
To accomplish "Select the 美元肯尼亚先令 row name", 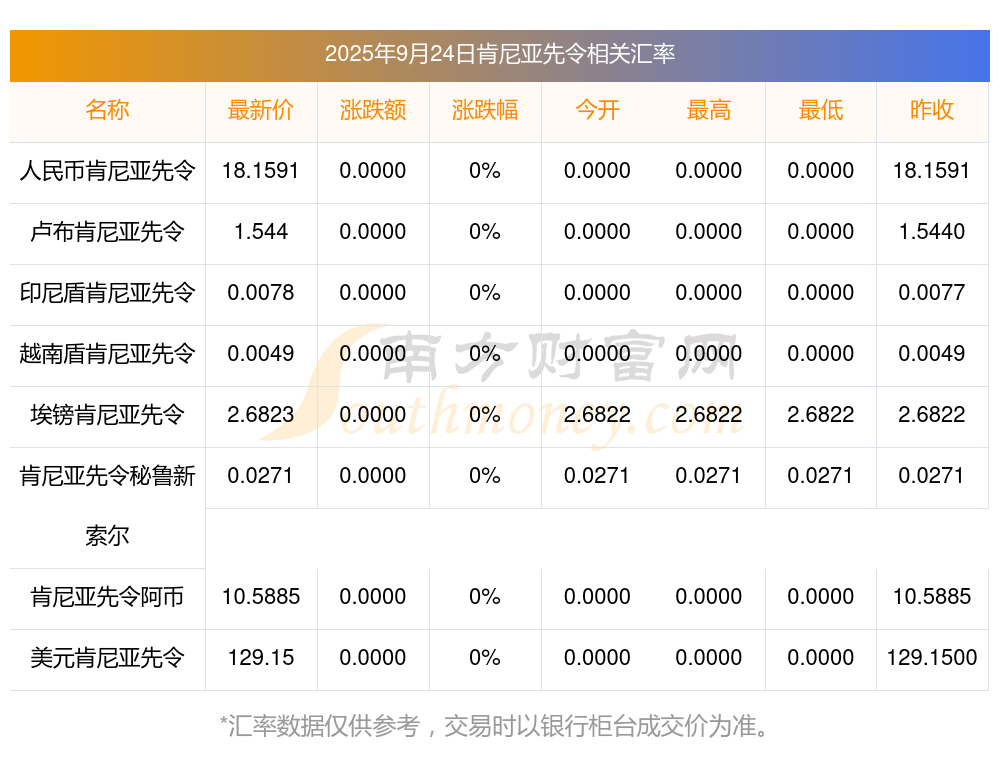I will point(107,658).
